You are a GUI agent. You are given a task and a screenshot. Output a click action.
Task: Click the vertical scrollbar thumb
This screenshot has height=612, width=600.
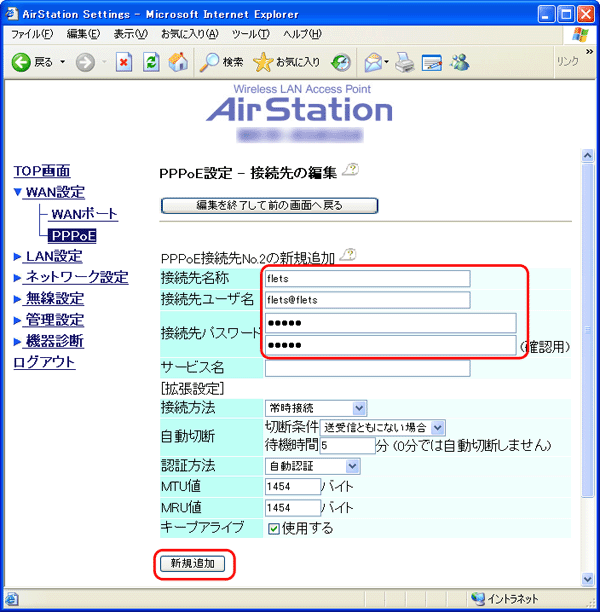588,330
